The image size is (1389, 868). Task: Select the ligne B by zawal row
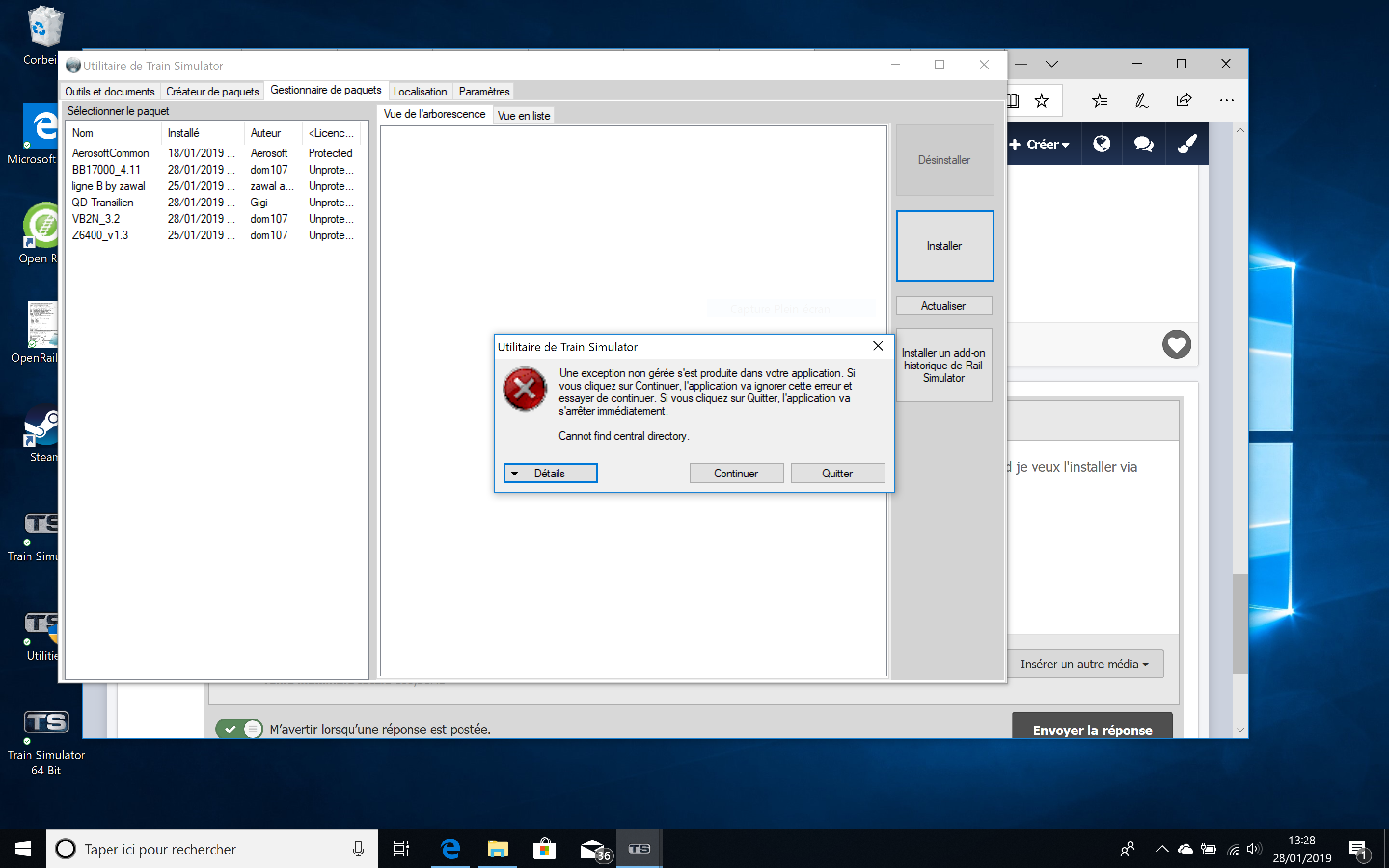tap(214, 186)
